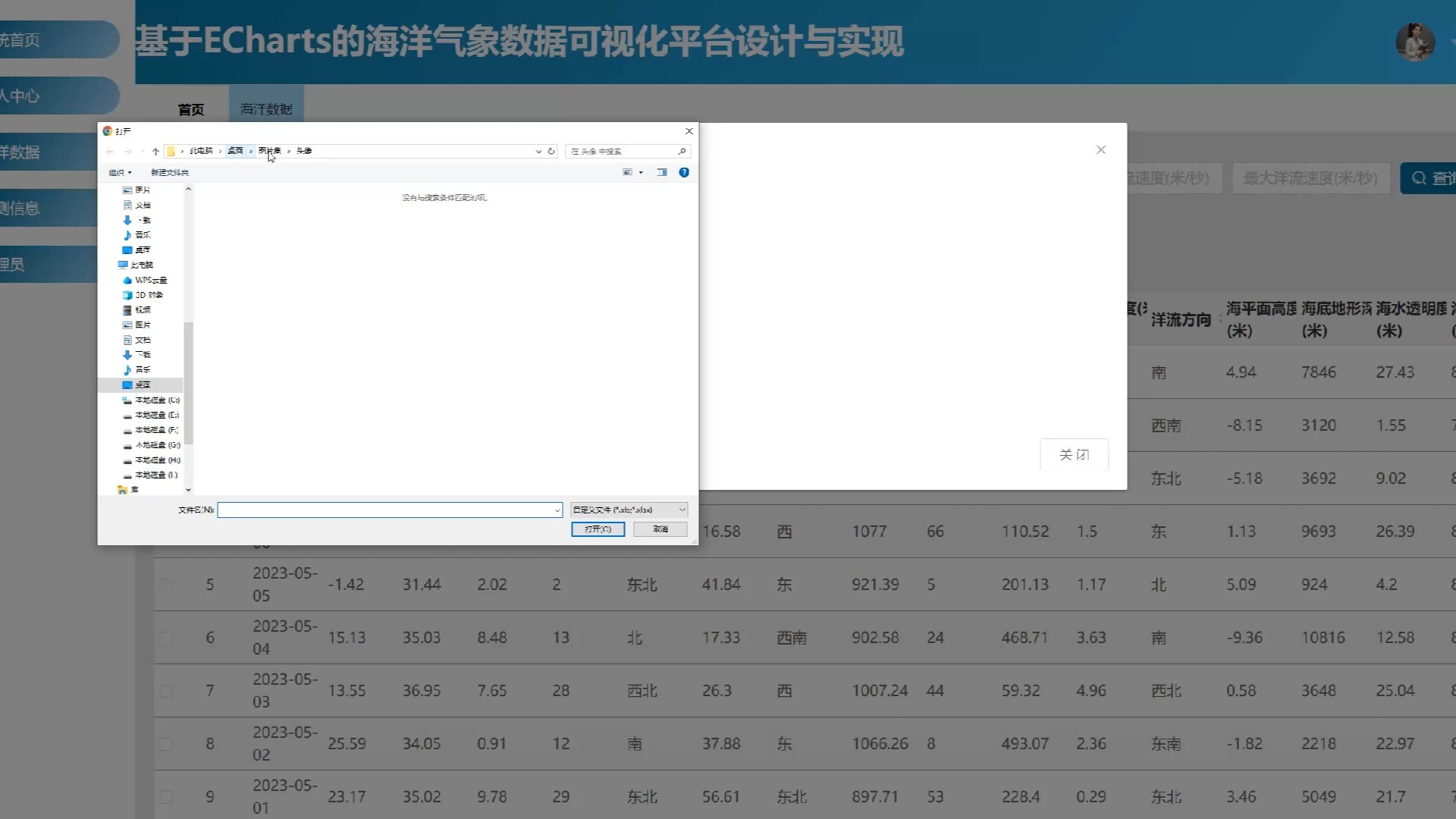Go up one folder level with the up arrow

pyautogui.click(x=155, y=152)
